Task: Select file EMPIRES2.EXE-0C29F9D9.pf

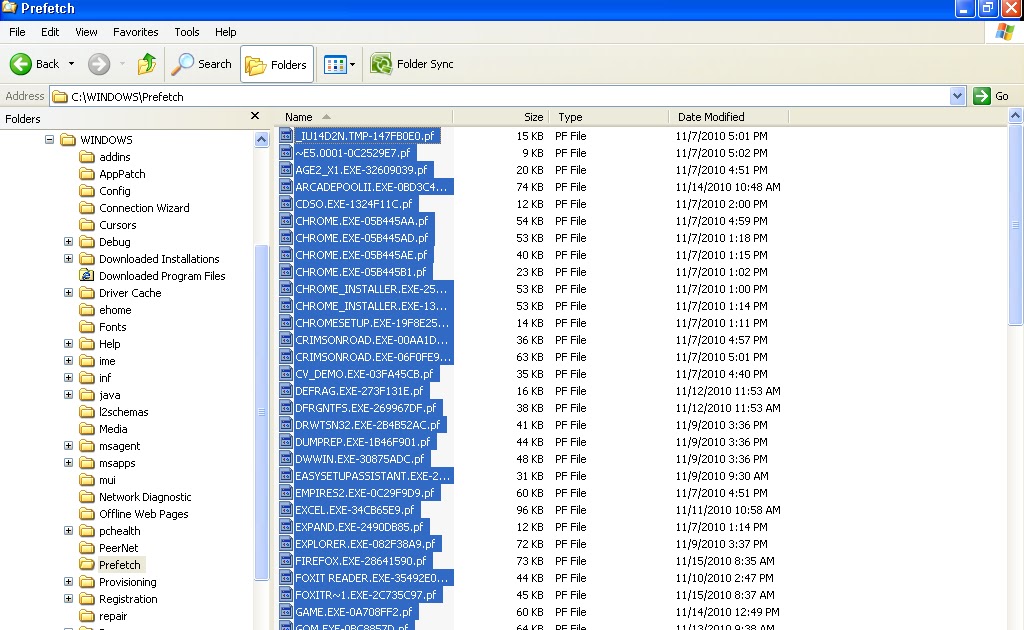Action: coord(367,493)
